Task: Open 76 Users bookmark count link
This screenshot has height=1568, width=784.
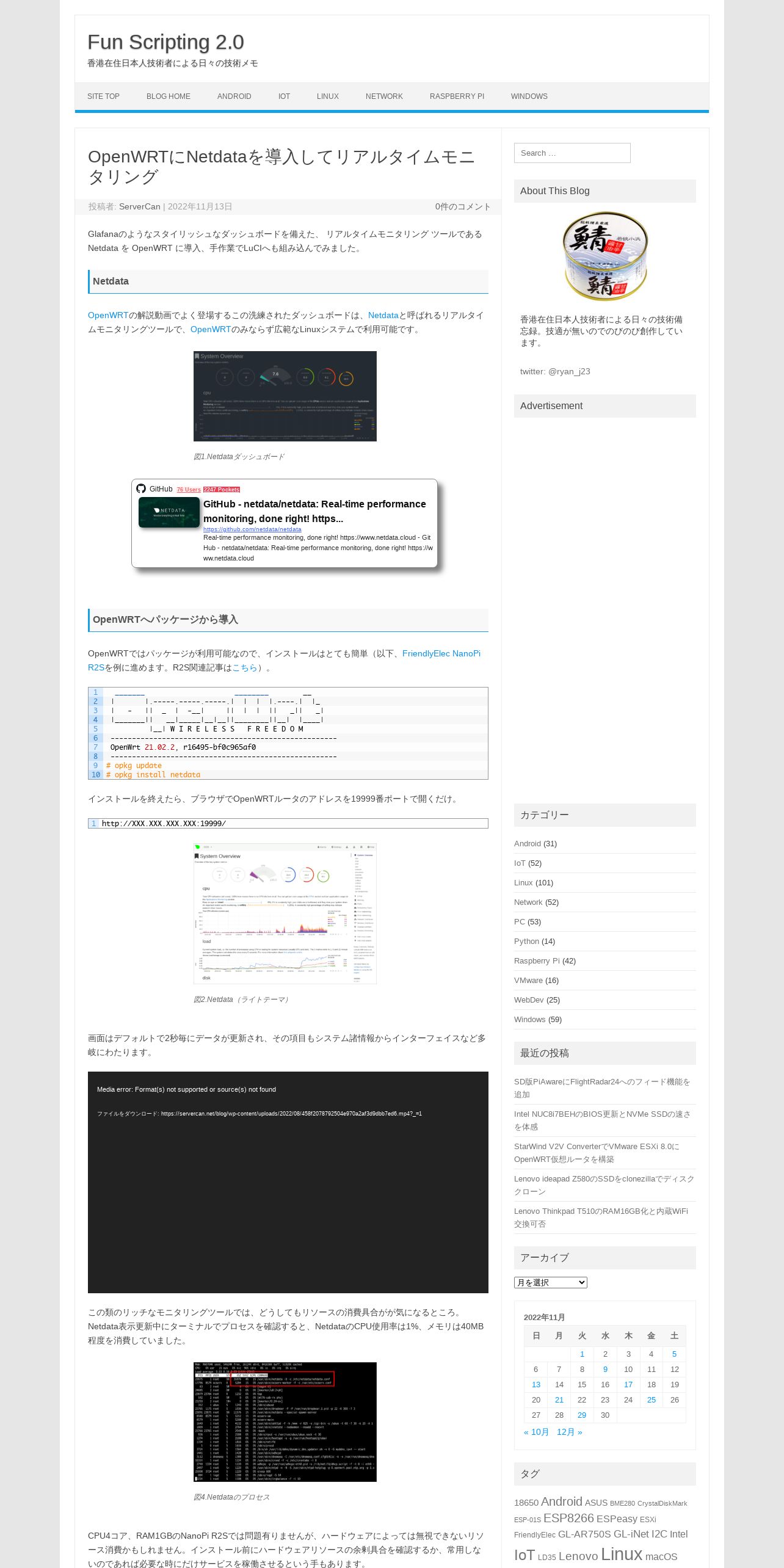Action: 189,490
